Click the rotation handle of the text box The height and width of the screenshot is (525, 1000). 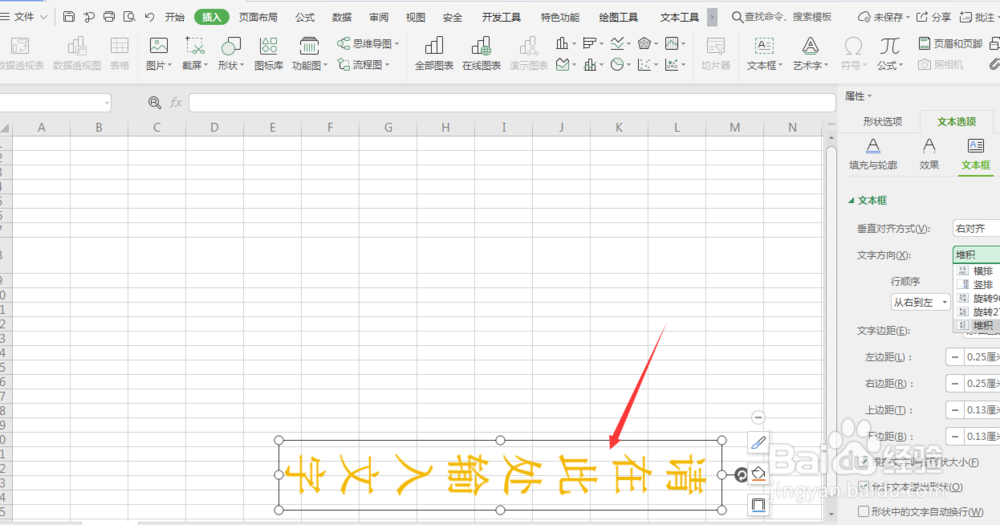[x=740, y=475]
